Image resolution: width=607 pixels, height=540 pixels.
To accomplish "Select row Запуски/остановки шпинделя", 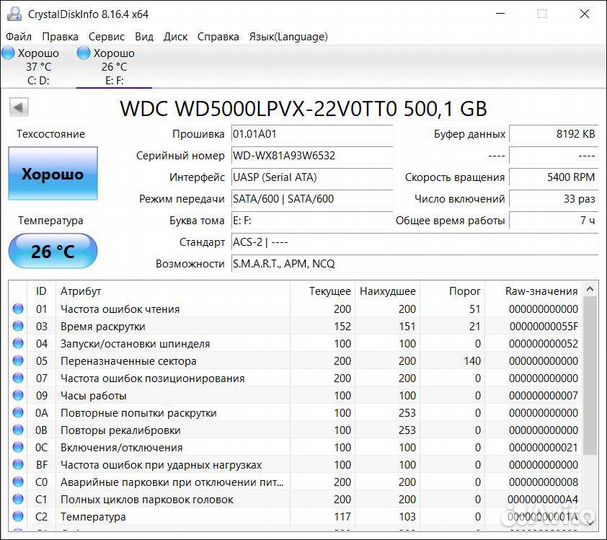I will tap(296, 344).
